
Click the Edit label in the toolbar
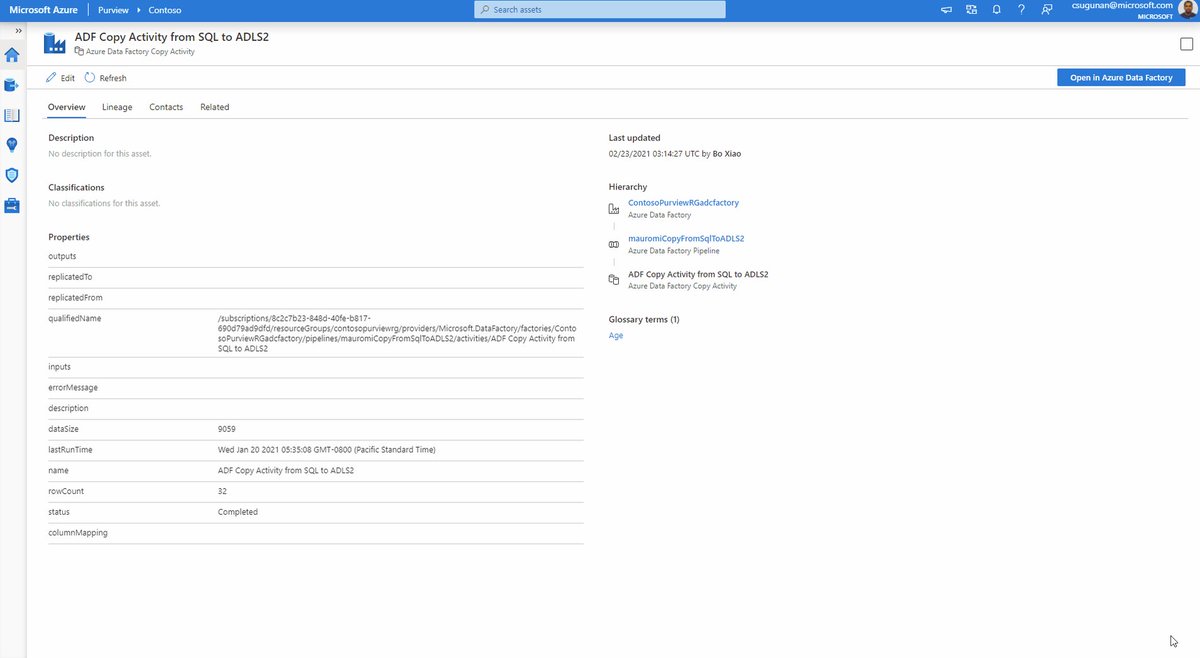pos(68,78)
